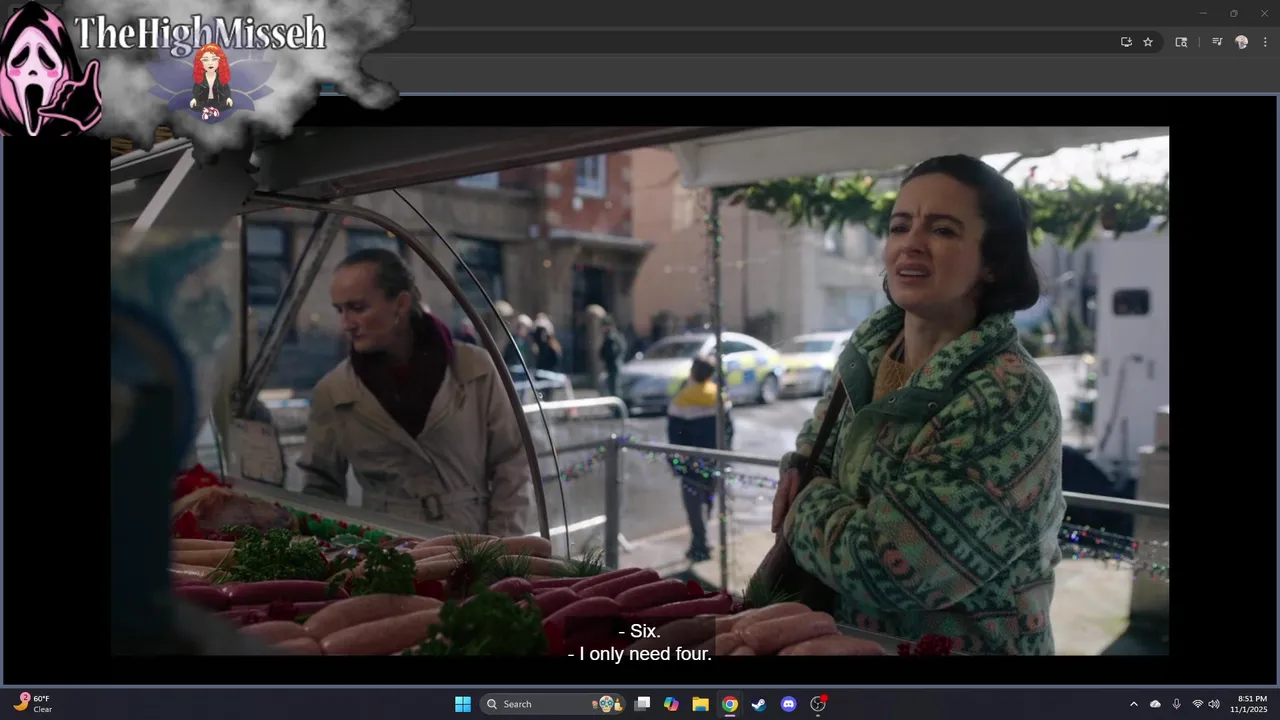Open the Chrome search tabs side panel icon
1280x720 pixels.
pyautogui.click(x=1181, y=42)
